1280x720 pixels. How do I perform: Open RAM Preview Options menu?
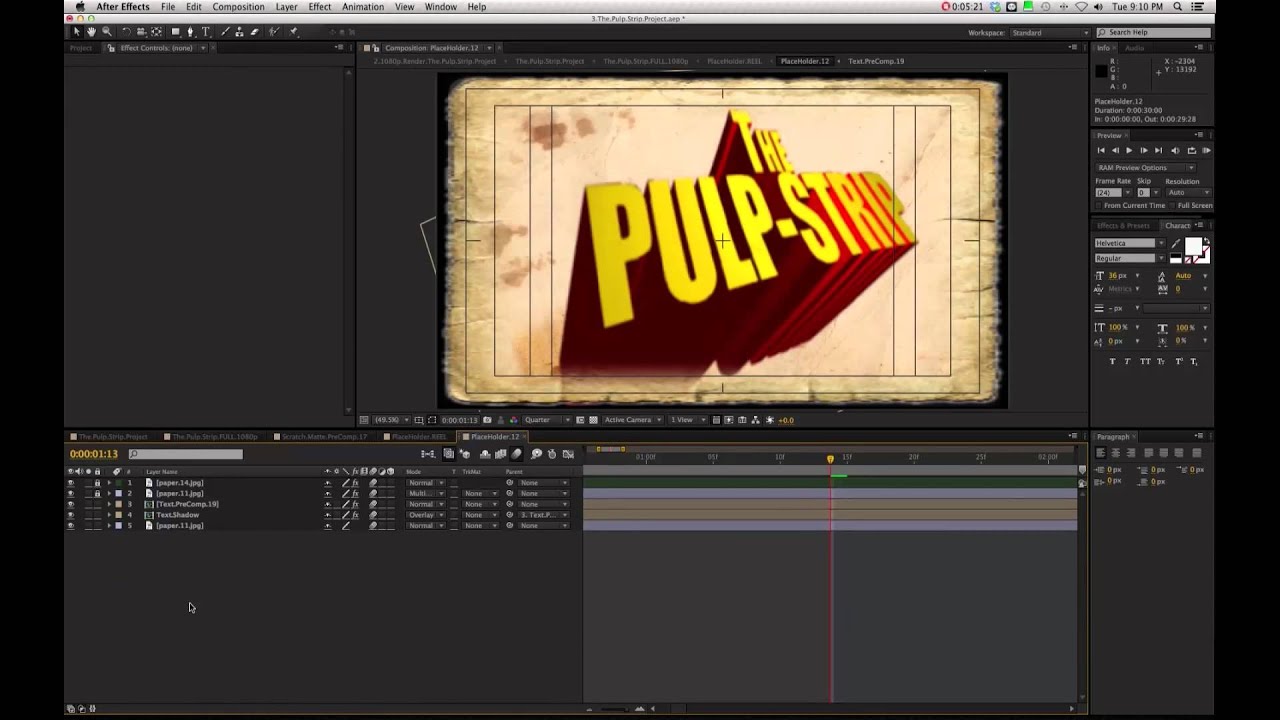click(x=1145, y=168)
